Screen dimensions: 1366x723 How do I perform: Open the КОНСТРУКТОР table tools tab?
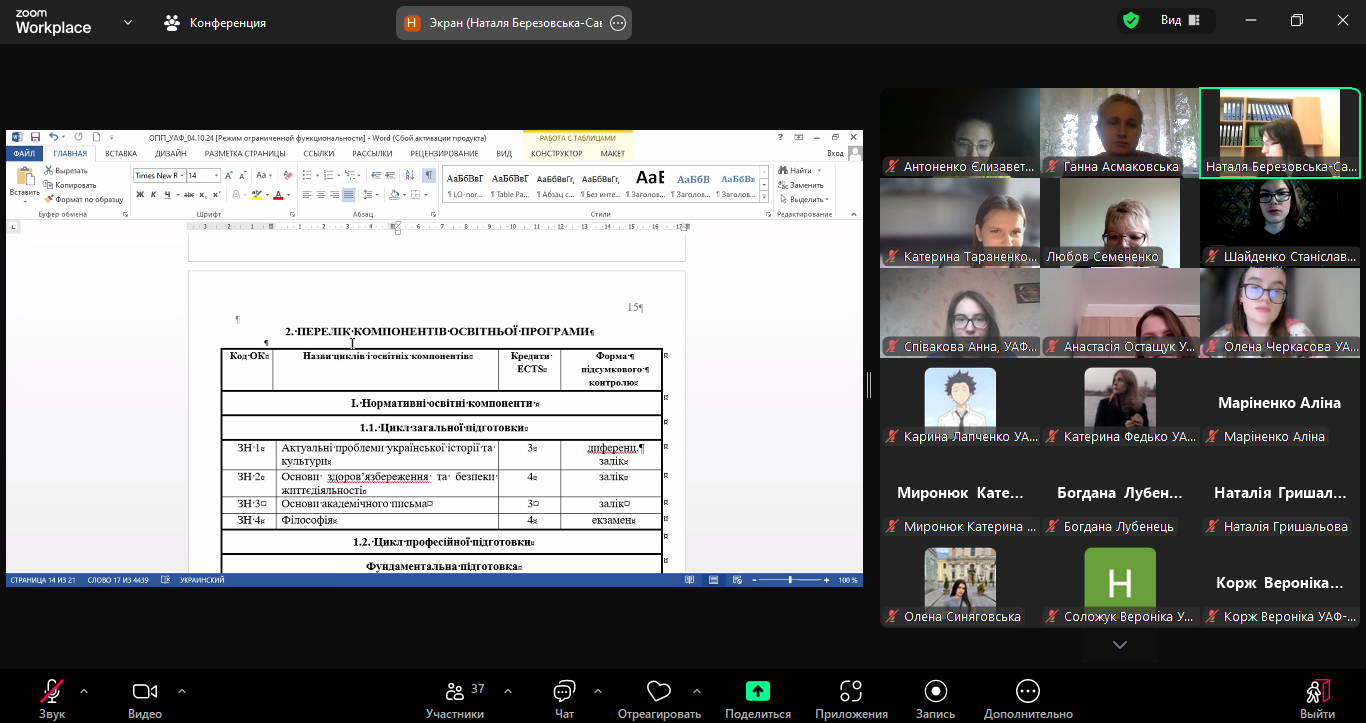coord(556,154)
